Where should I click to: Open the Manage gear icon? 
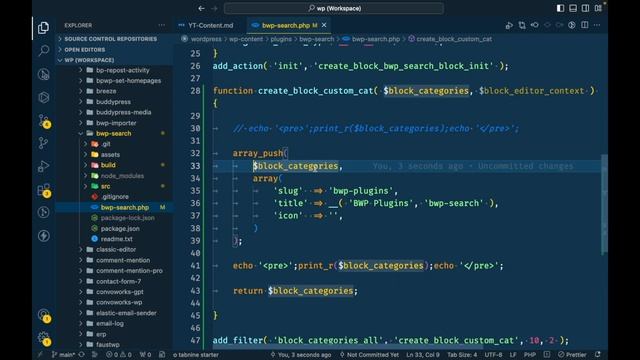(x=44, y=338)
